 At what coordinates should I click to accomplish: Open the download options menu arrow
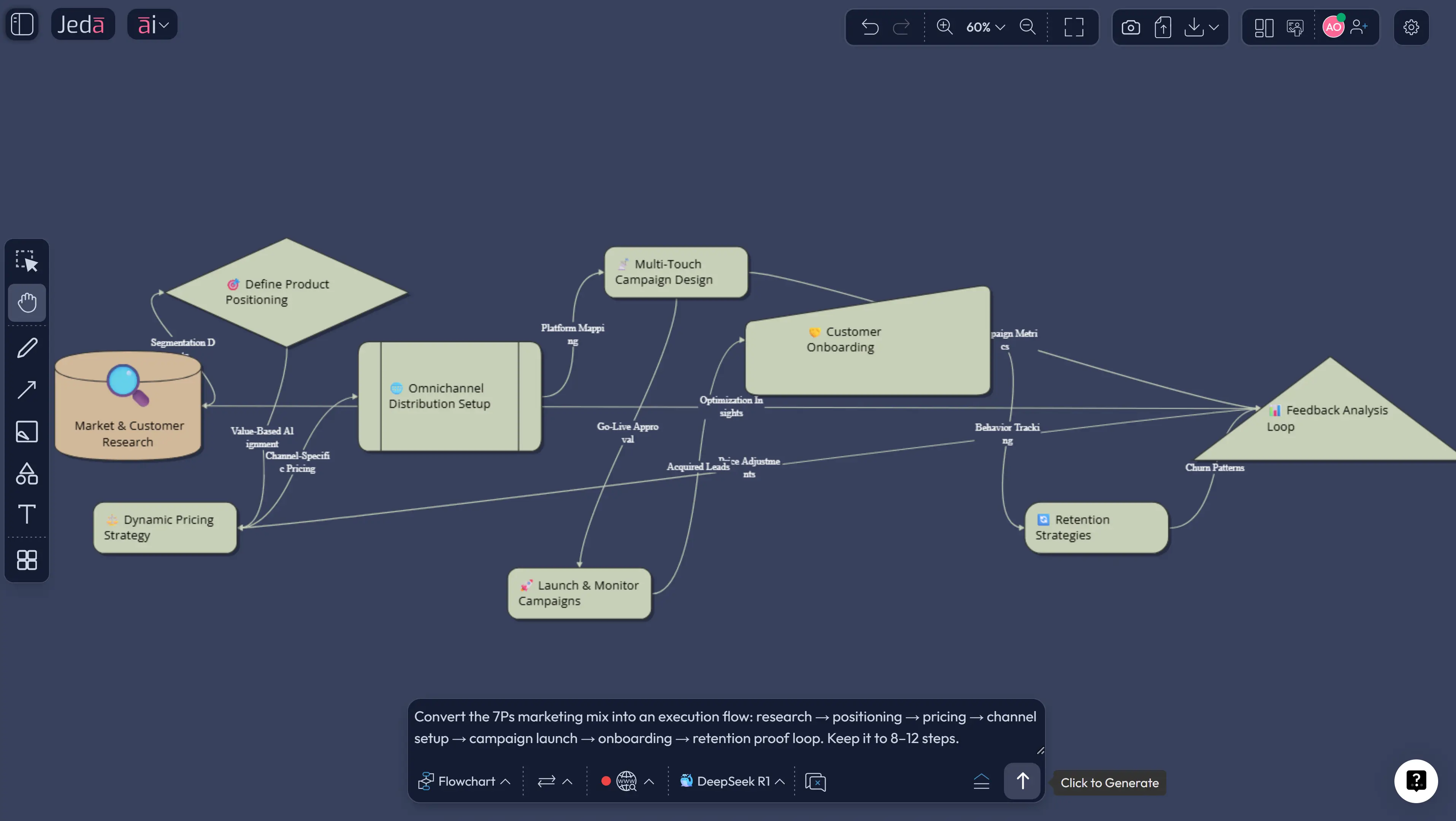(1213, 27)
